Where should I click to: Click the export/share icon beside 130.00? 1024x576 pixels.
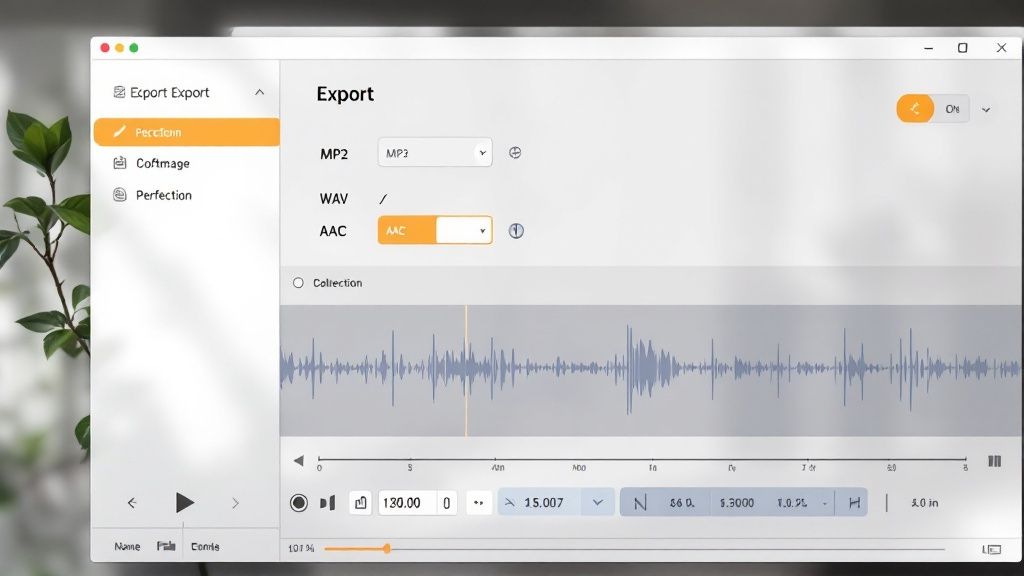(x=360, y=503)
